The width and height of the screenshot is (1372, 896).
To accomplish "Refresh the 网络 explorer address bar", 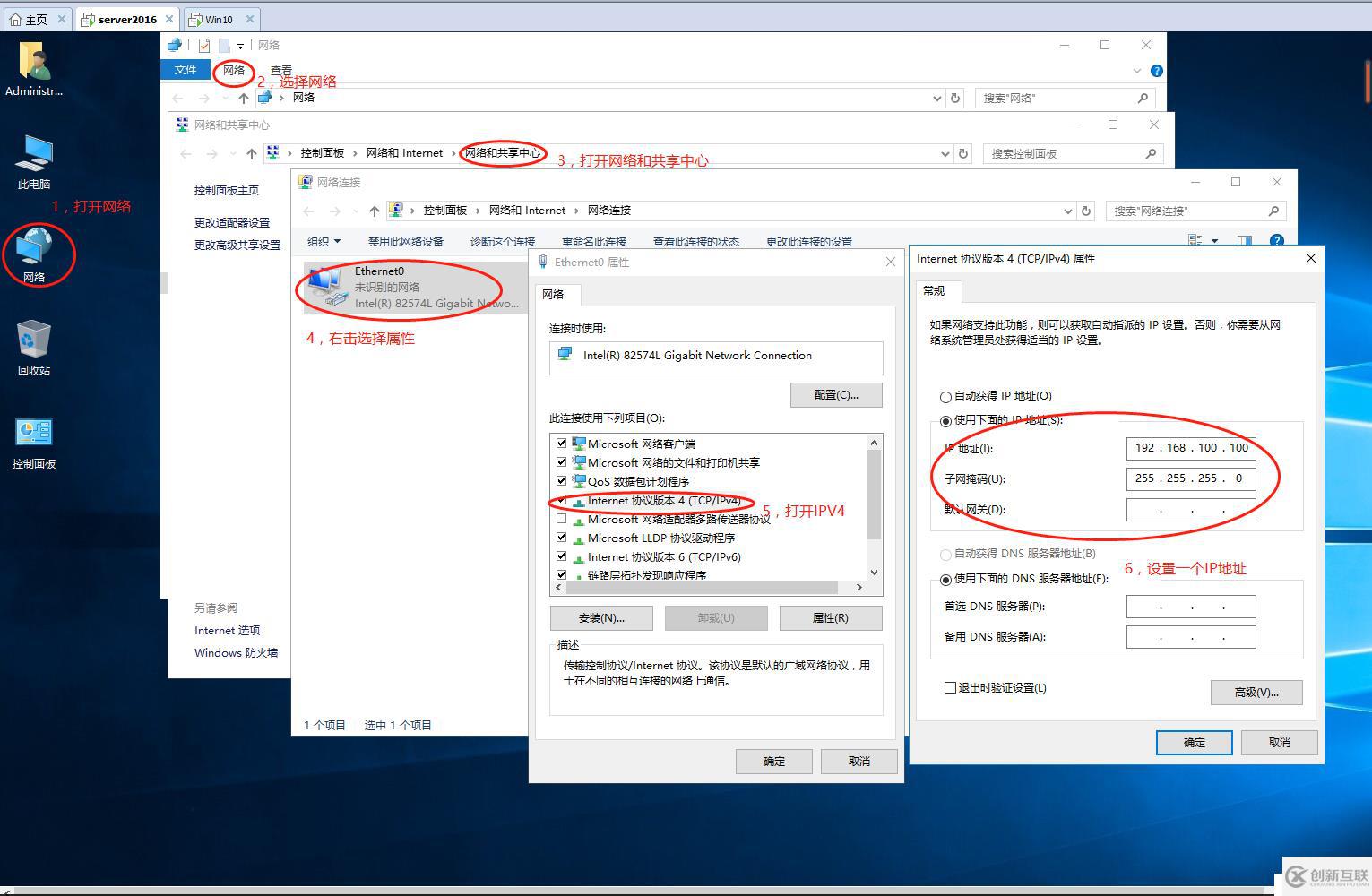I will coord(955,98).
